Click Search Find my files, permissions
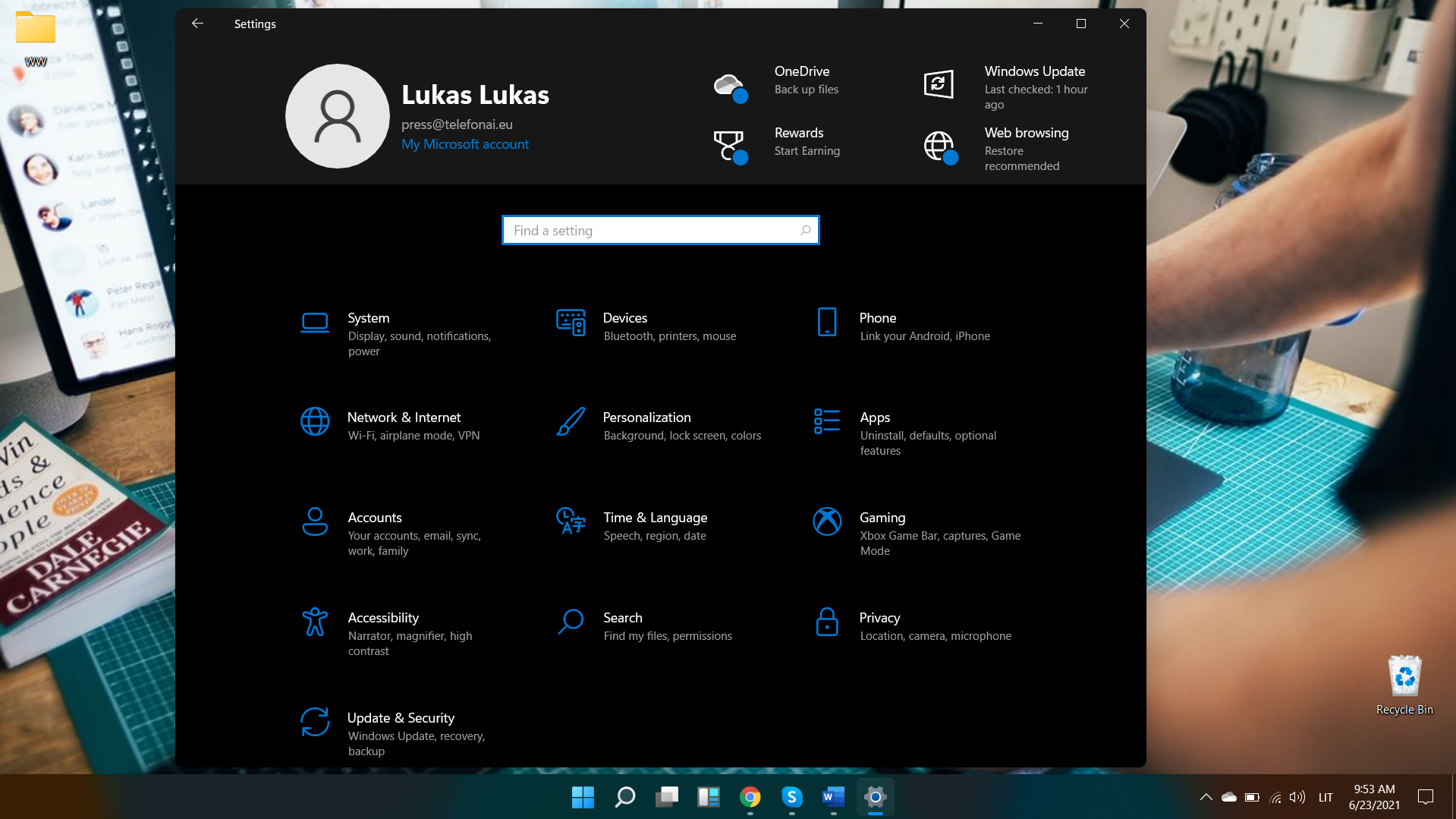The image size is (1456, 819). click(x=668, y=636)
